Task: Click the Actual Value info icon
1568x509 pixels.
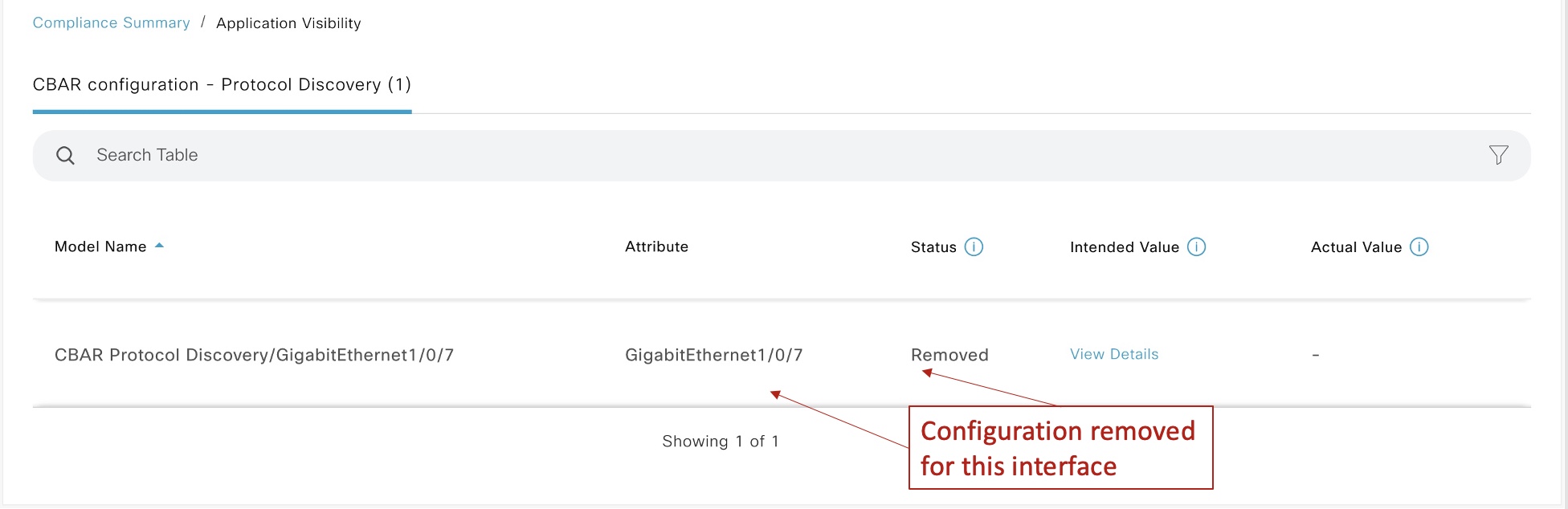Action: [x=1419, y=247]
